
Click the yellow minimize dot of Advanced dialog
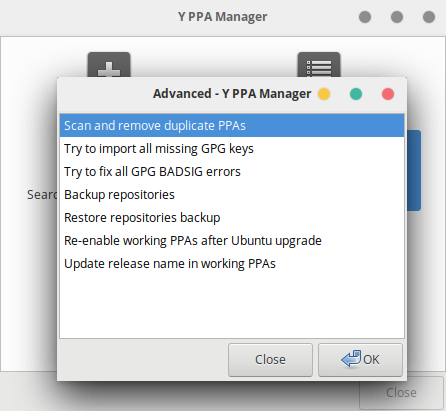tap(324, 94)
